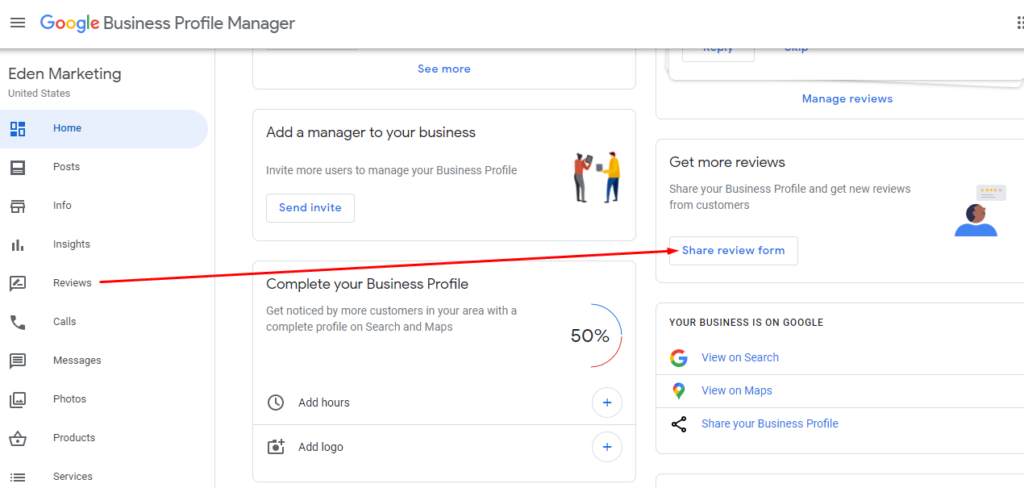This screenshot has width=1024, height=488.
Task: Open View on Maps link
Action: click(x=736, y=391)
